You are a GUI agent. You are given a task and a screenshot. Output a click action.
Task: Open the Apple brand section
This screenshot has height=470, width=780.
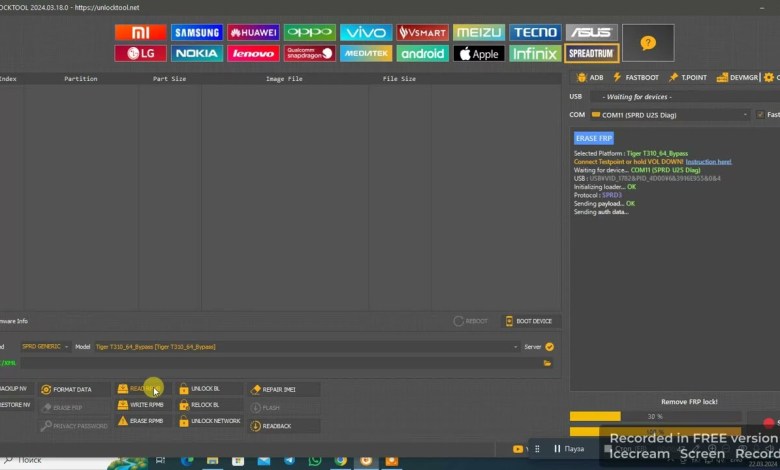(478, 54)
